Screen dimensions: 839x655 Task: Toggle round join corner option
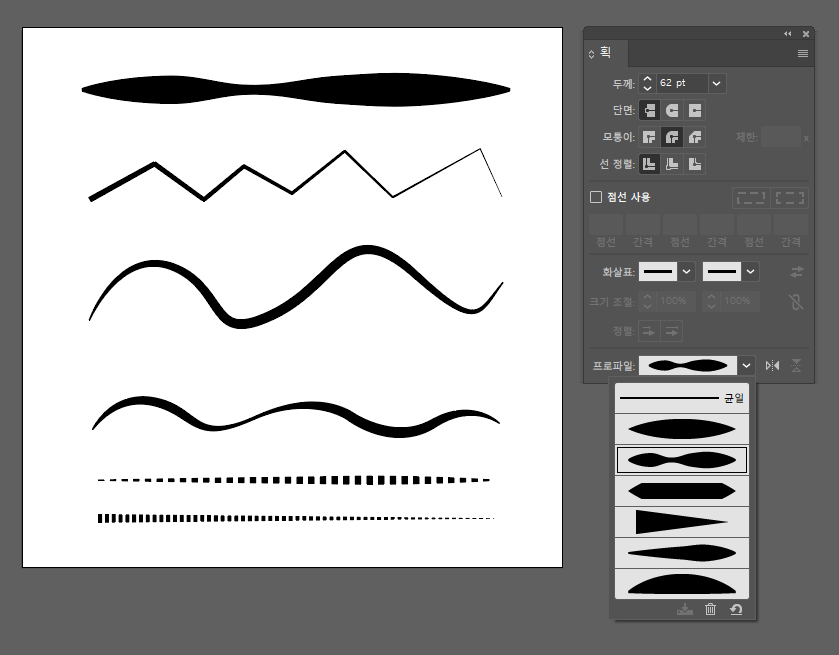pos(672,137)
